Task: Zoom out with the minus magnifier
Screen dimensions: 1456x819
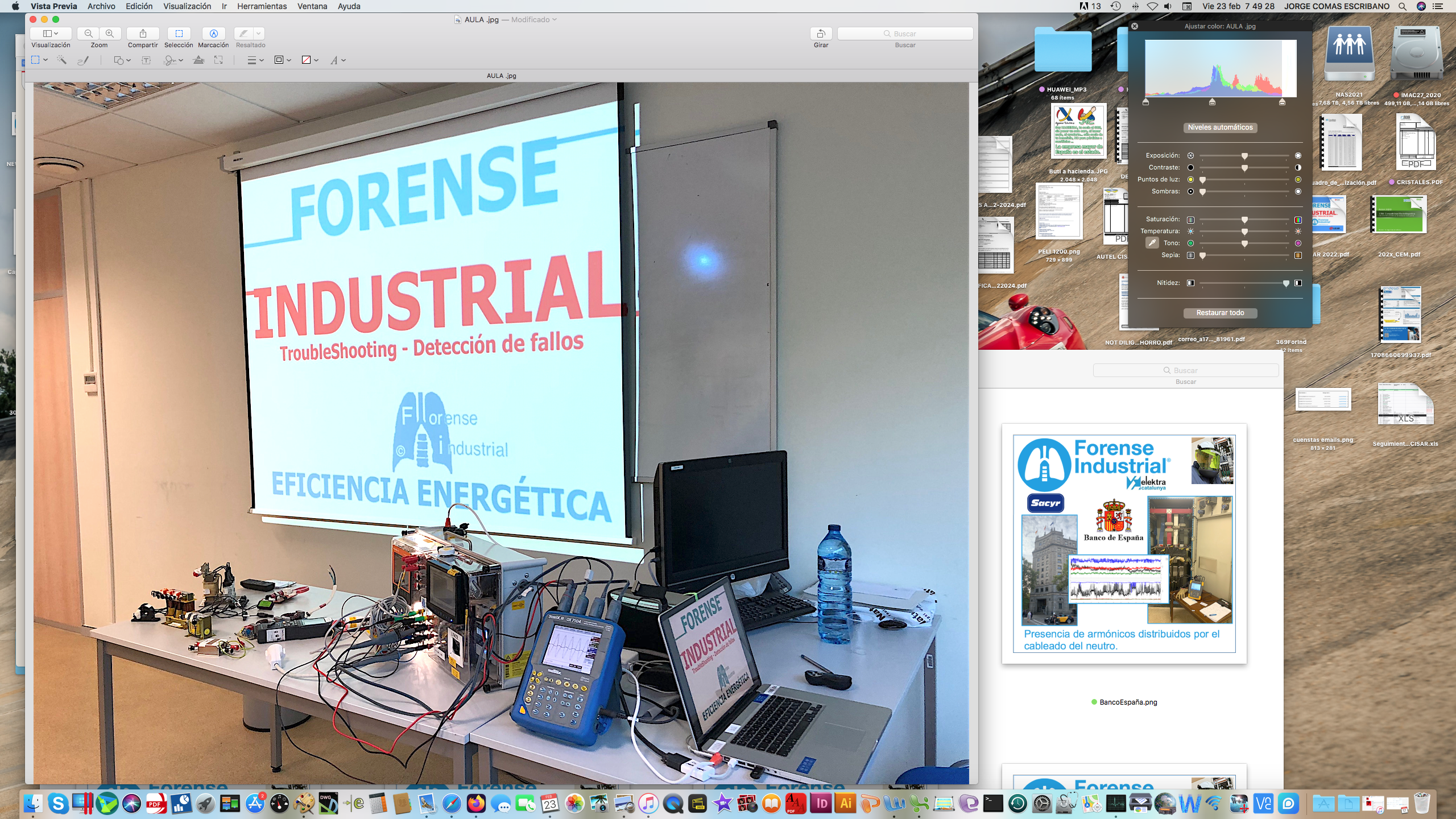Action: (x=88, y=34)
